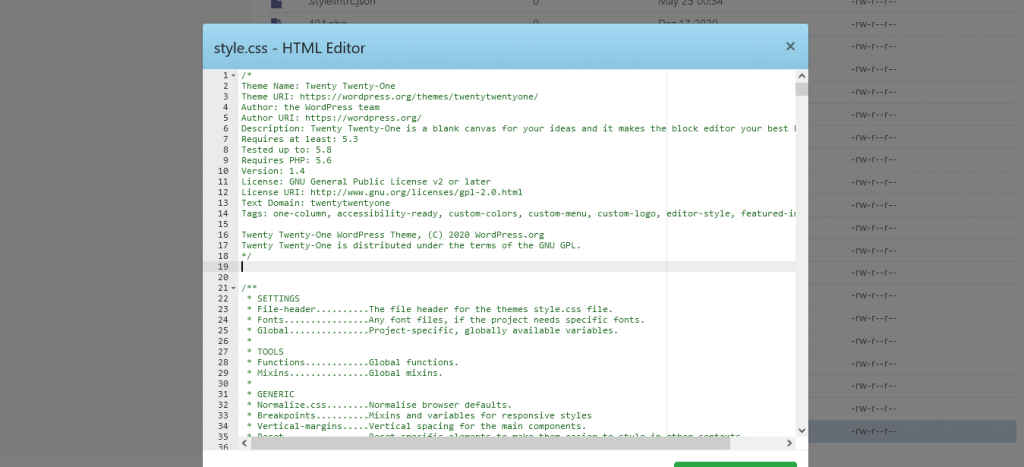Close the style.css HTML Editor dialog
This screenshot has height=467, width=1024.
pos(790,46)
